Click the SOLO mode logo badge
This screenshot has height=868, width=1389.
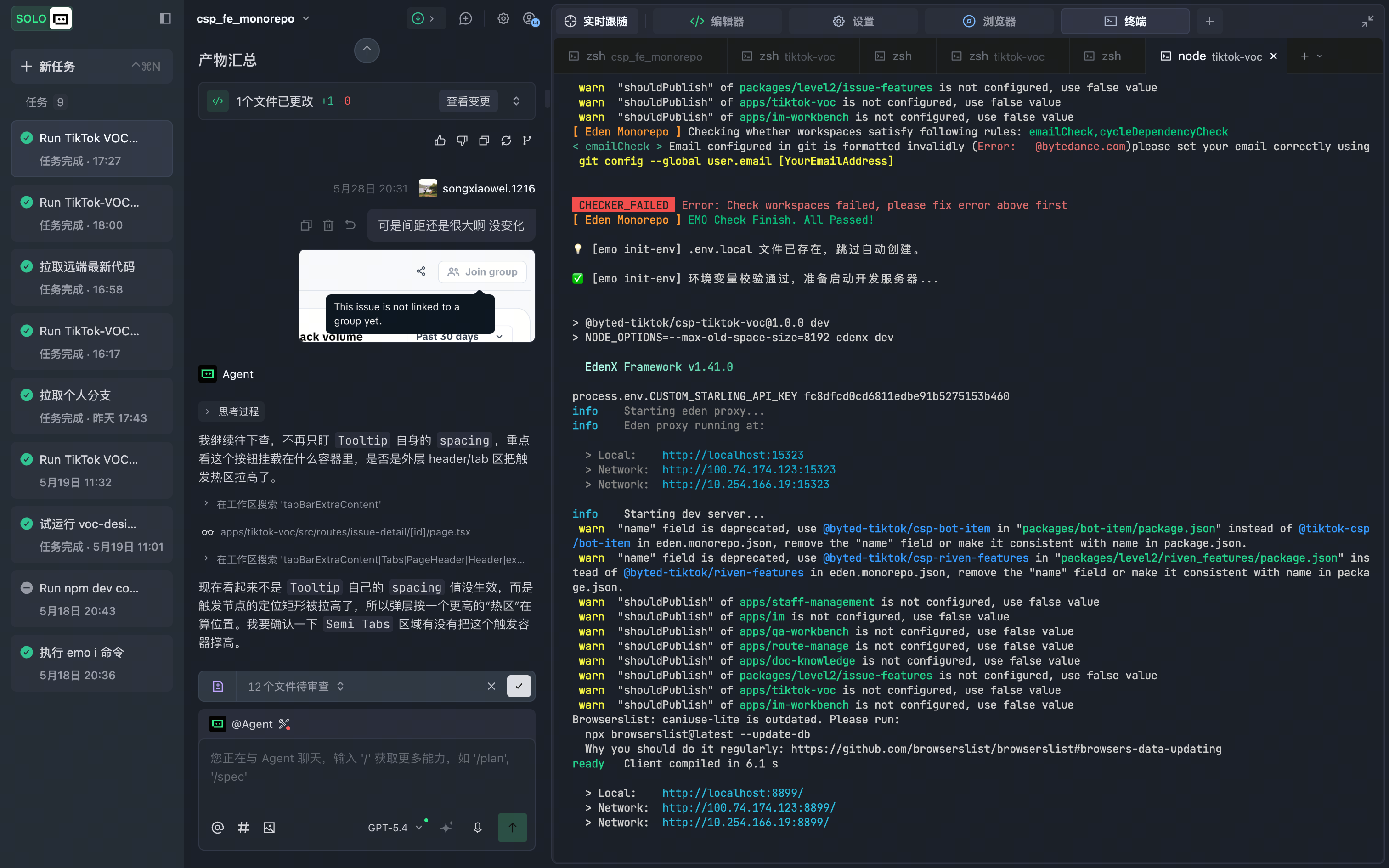click(42, 19)
